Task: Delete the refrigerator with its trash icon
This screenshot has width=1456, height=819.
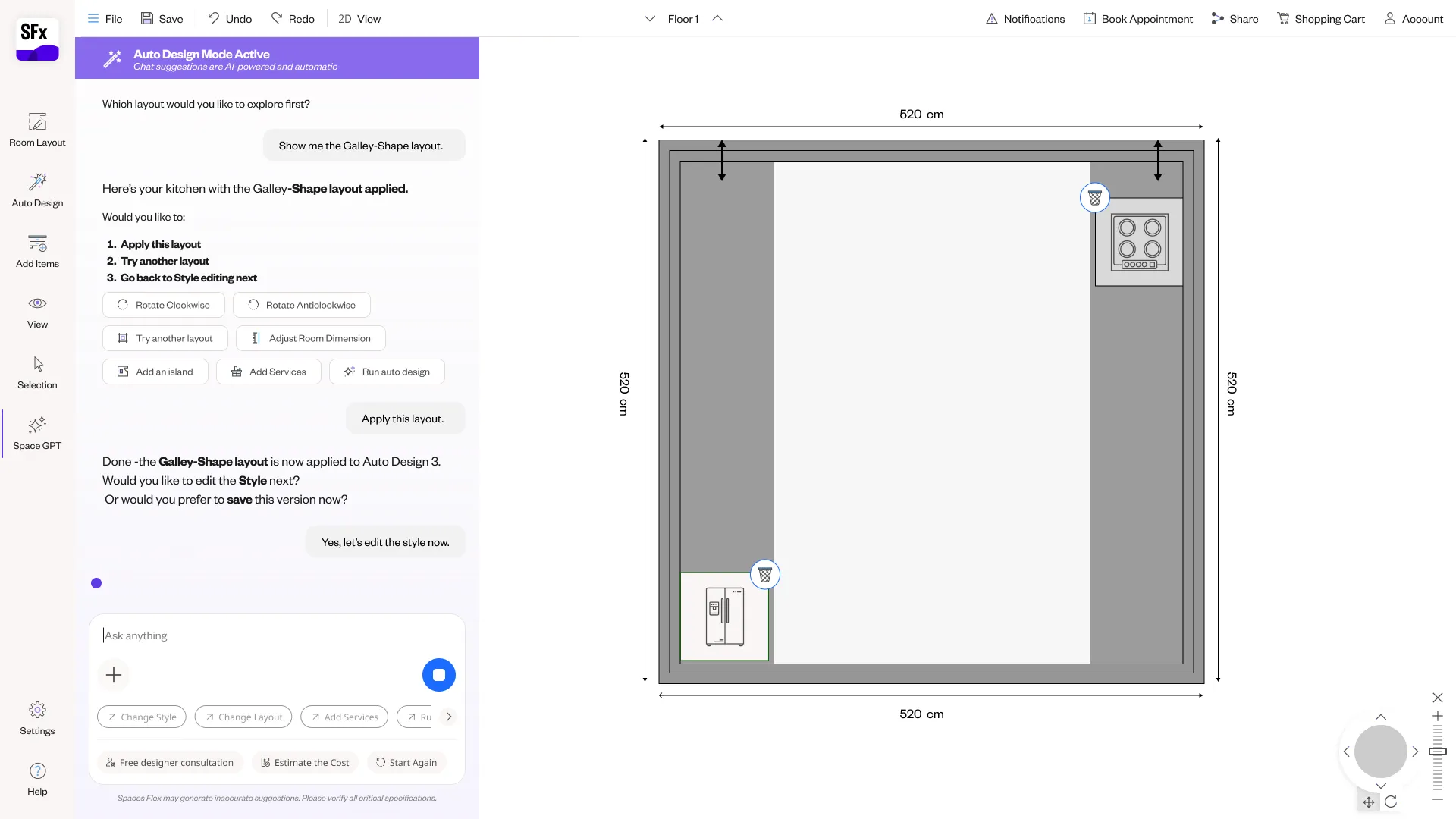Action: point(765,575)
